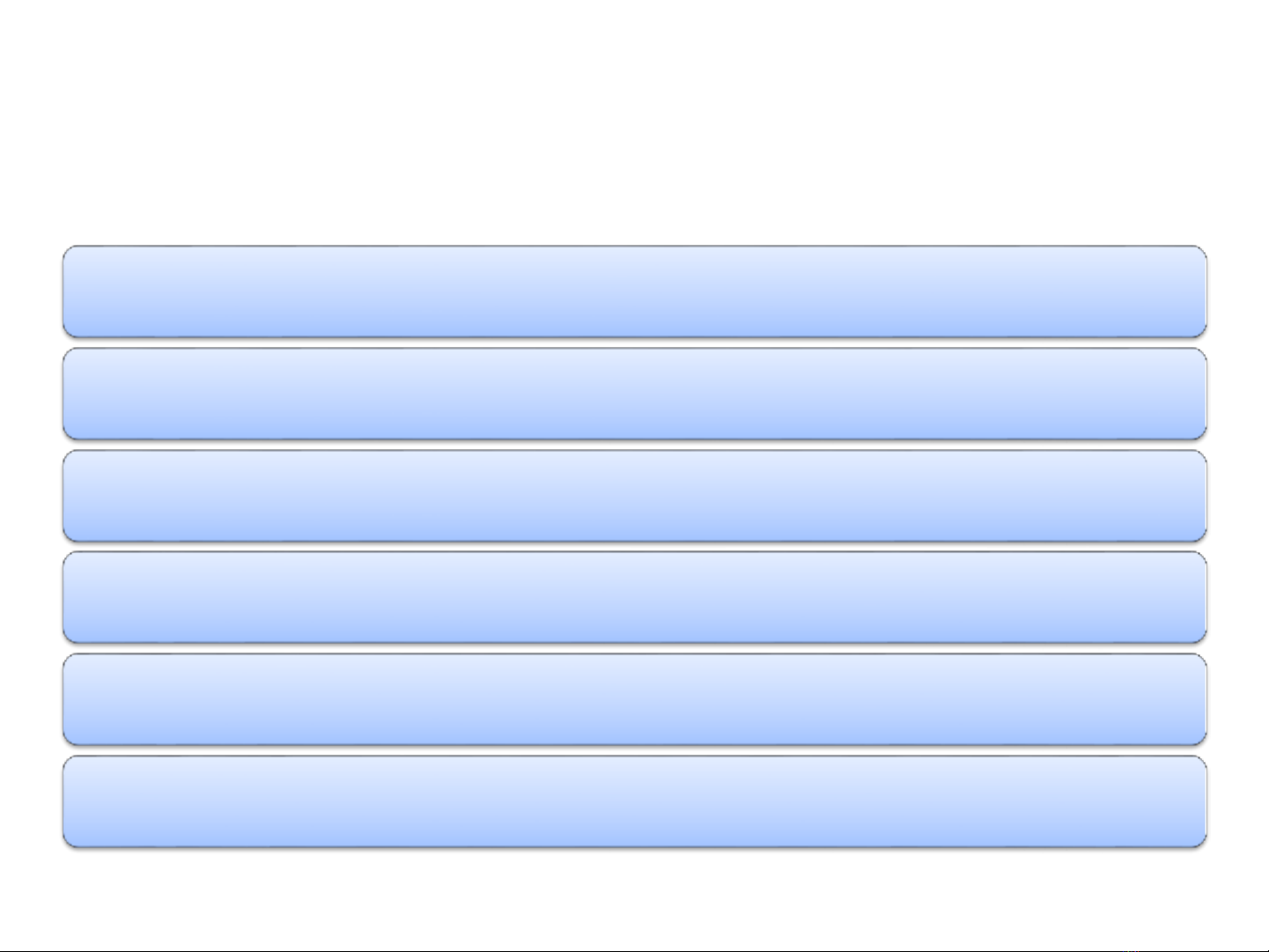Click the fifth blue rounded bar
This screenshot has width=1269, height=952.
(634, 699)
